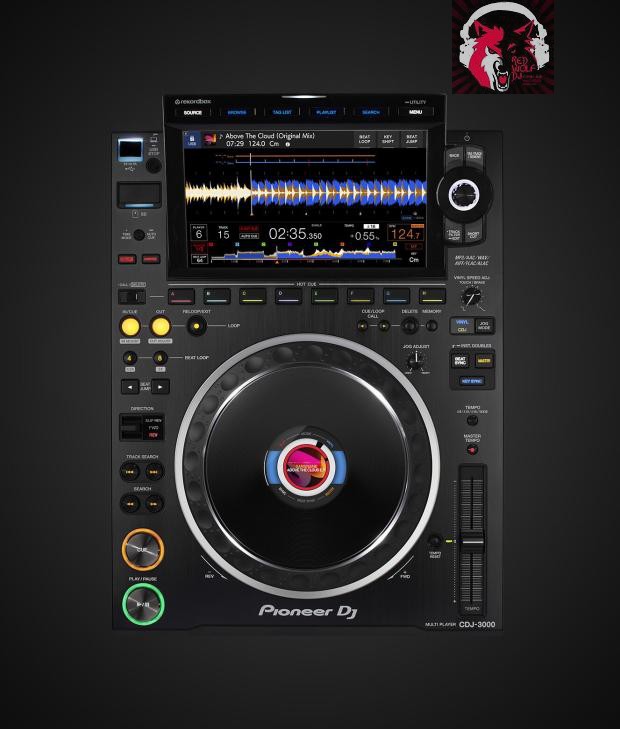Click the zoomed waveform on the display
The height and width of the screenshot is (729, 620).
click(305, 192)
